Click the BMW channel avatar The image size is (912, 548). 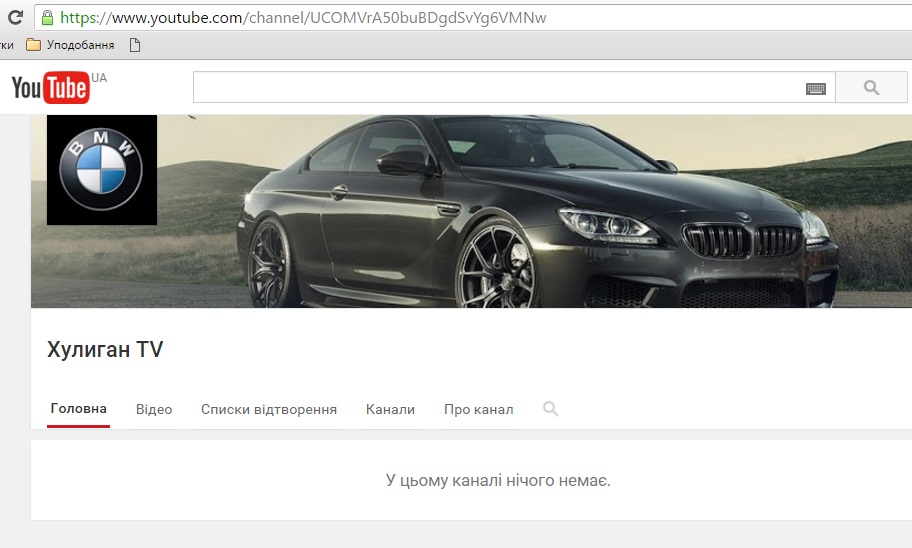(102, 170)
